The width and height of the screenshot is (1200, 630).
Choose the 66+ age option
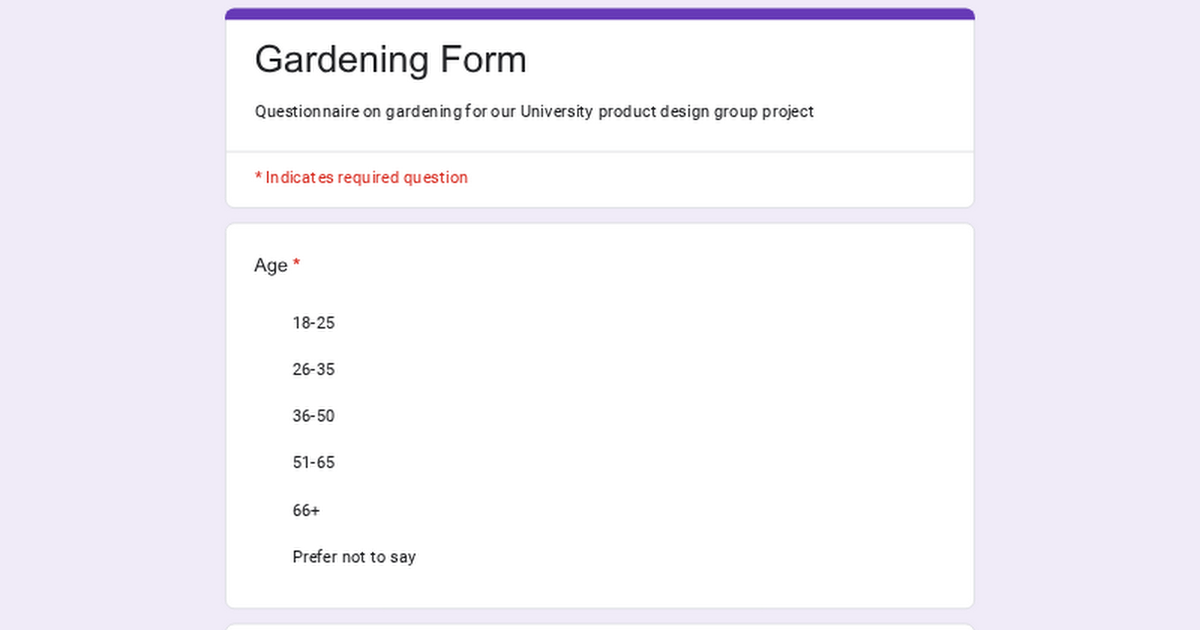(306, 510)
